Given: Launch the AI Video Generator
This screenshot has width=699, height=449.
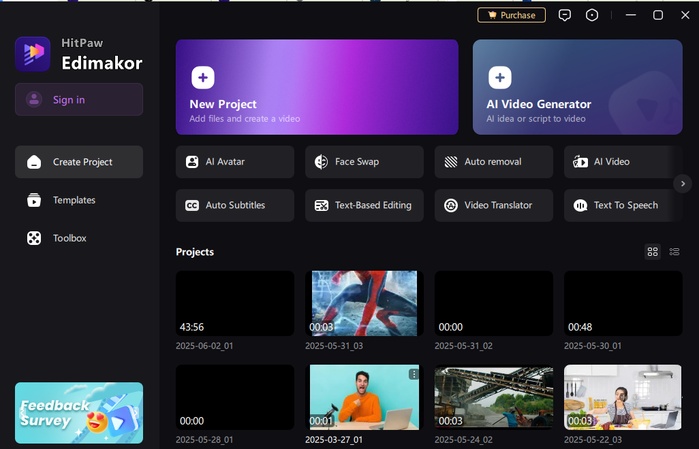Looking at the screenshot, I should click(x=577, y=87).
